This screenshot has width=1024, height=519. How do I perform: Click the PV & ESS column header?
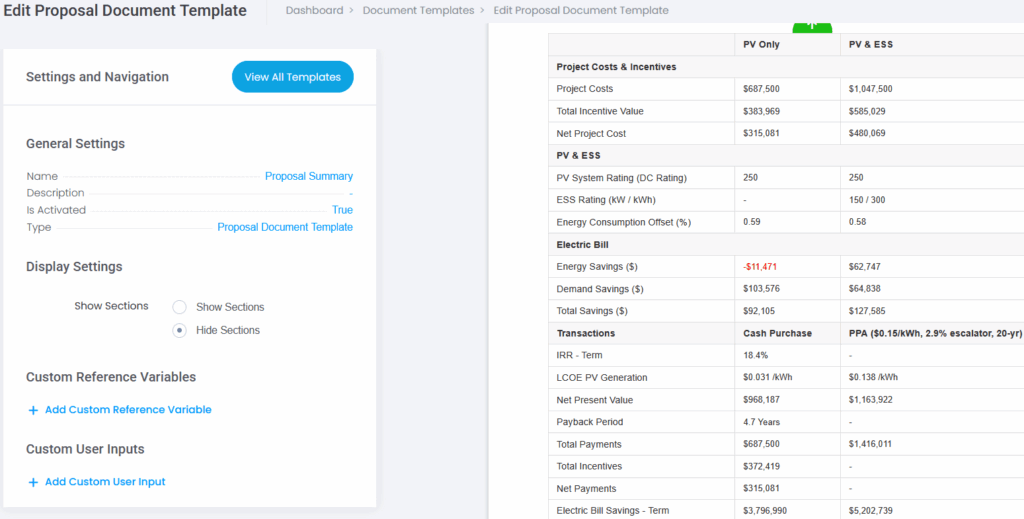pyautogui.click(x=871, y=45)
